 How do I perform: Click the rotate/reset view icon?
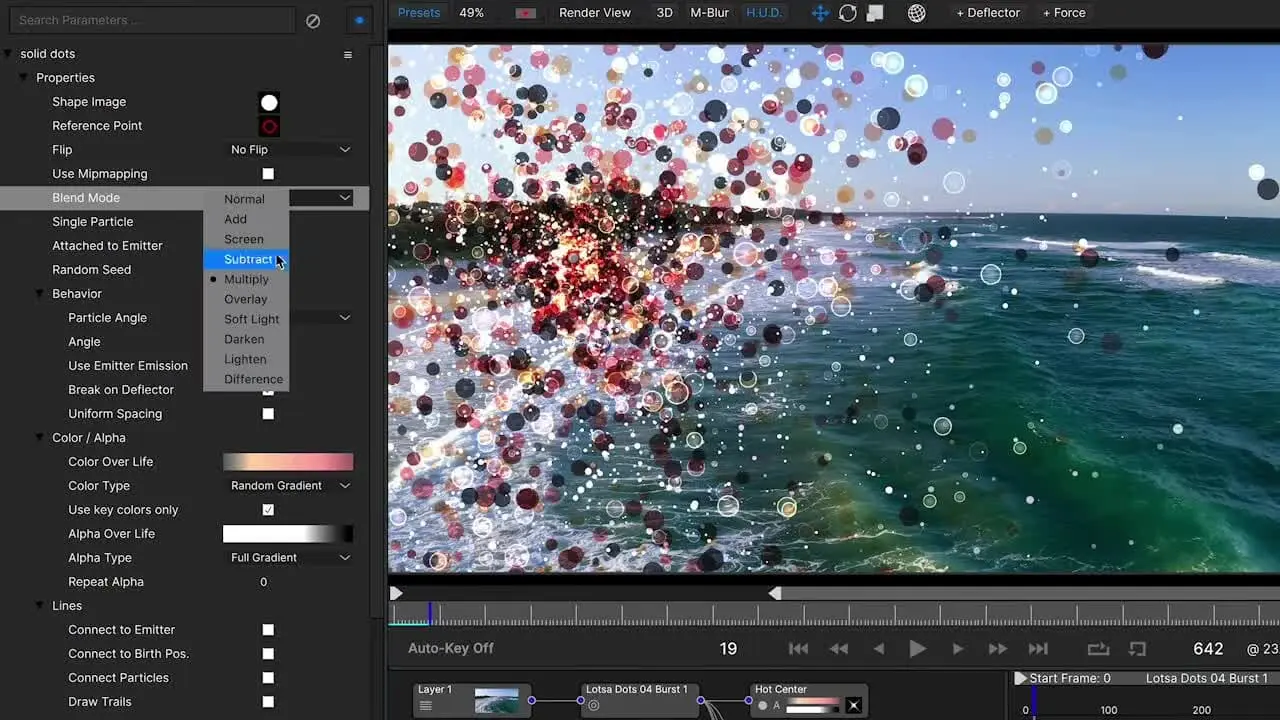(847, 13)
